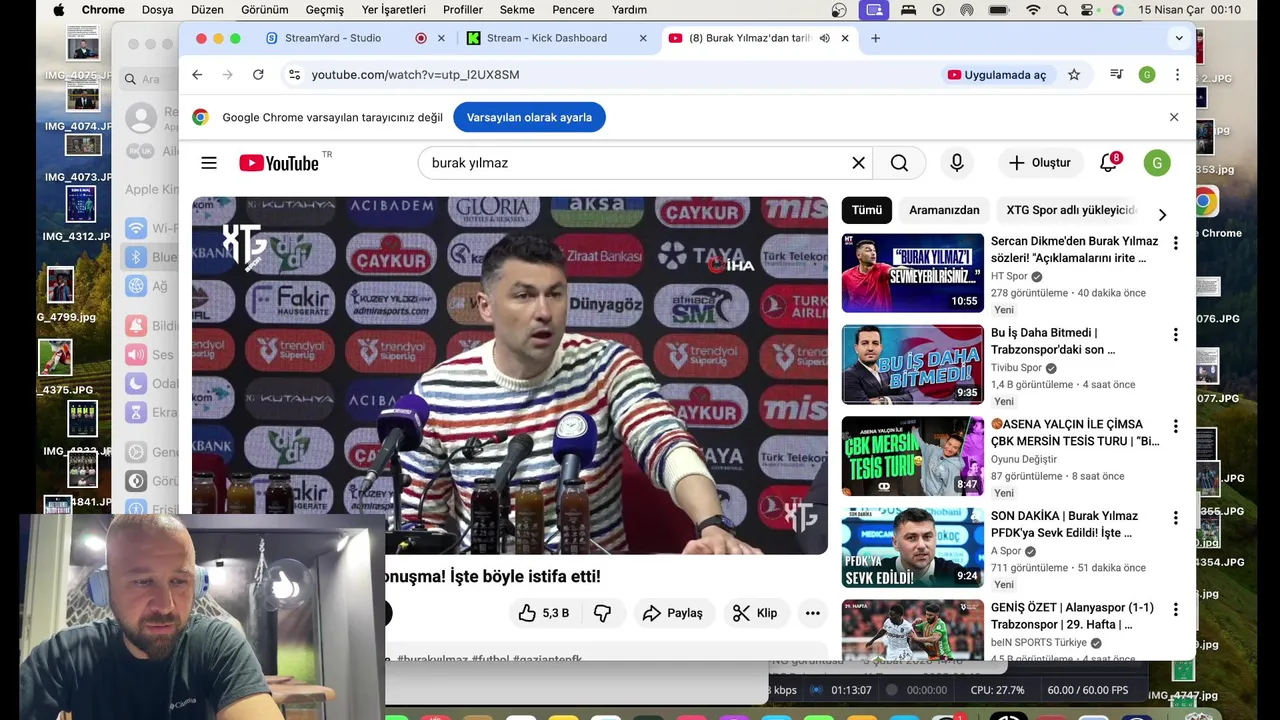
Task: Open options for SON DAKİKA video
Action: point(1175,518)
